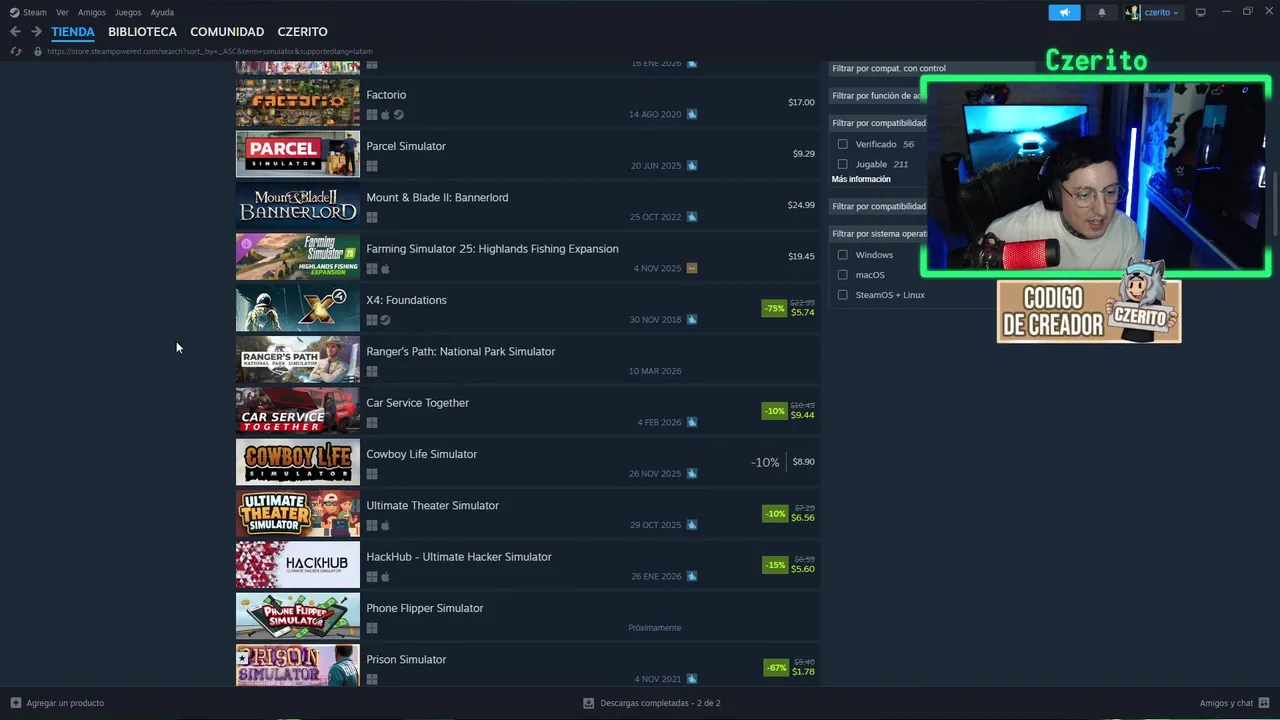This screenshot has height=720, width=1280.
Task: Click the plus icon for Agregar un producto
Action: (x=15, y=703)
